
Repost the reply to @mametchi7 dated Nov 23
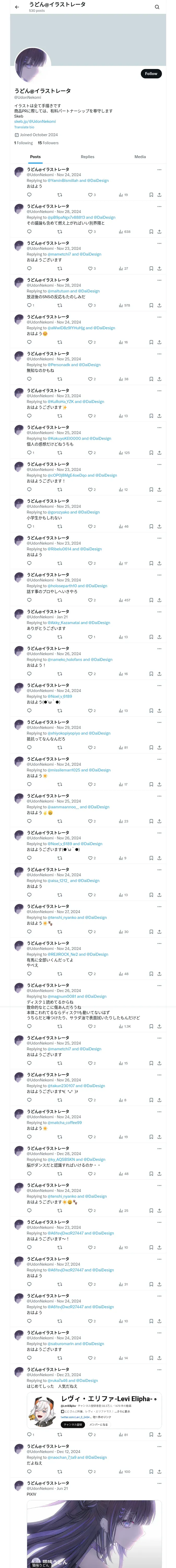click(59, 268)
